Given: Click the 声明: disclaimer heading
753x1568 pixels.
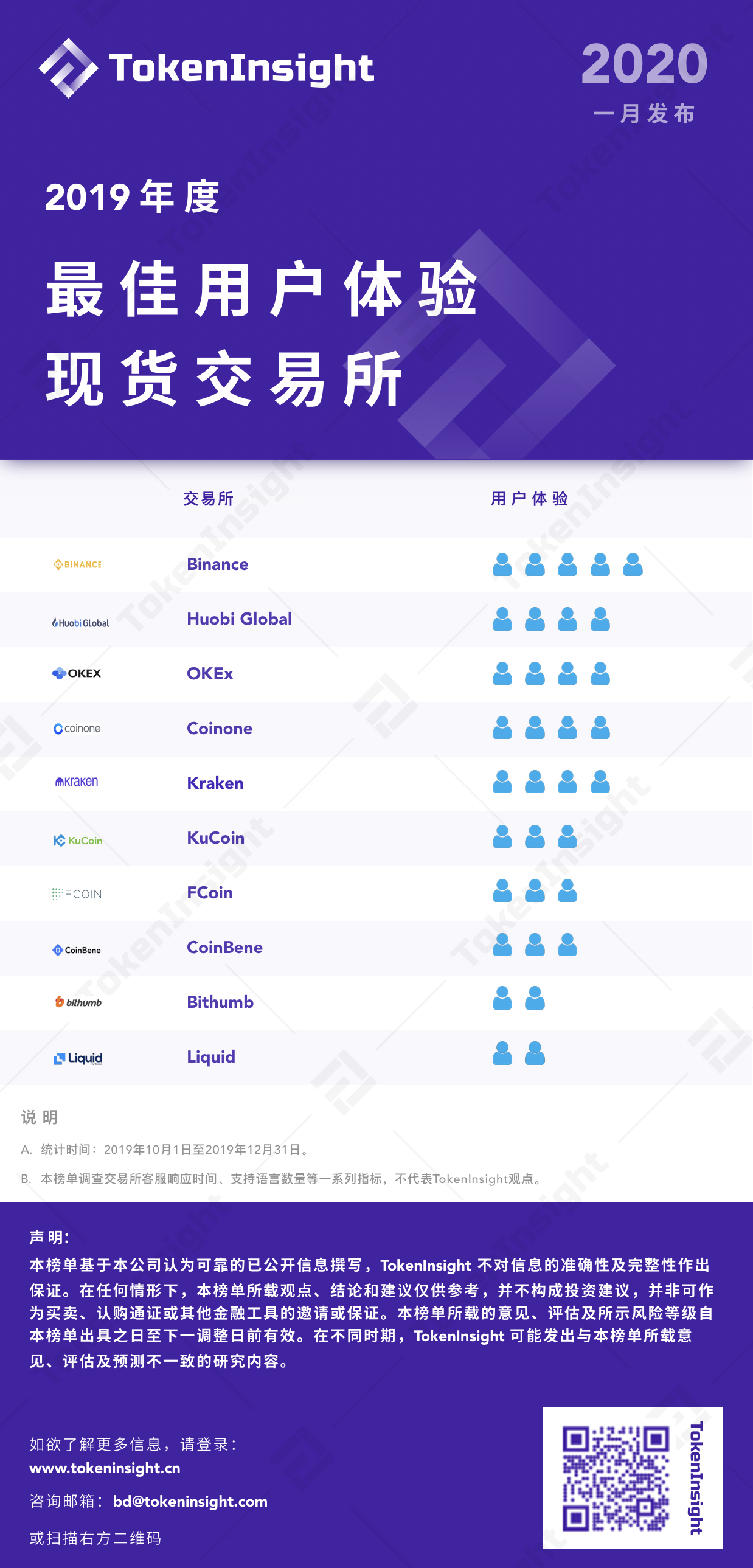Looking at the screenshot, I should (x=49, y=1238).
